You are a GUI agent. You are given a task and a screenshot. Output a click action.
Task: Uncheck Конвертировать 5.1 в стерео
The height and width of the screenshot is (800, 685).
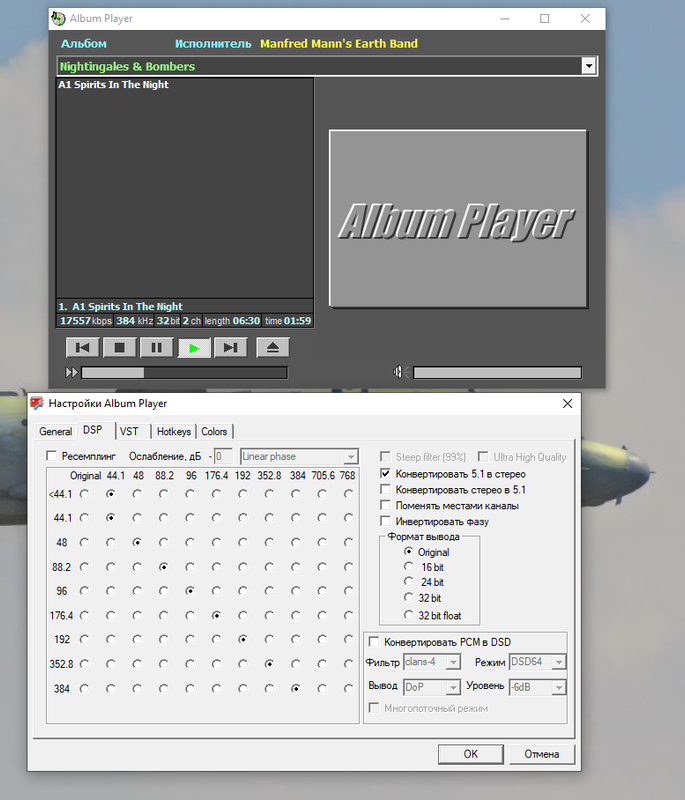(x=386, y=473)
